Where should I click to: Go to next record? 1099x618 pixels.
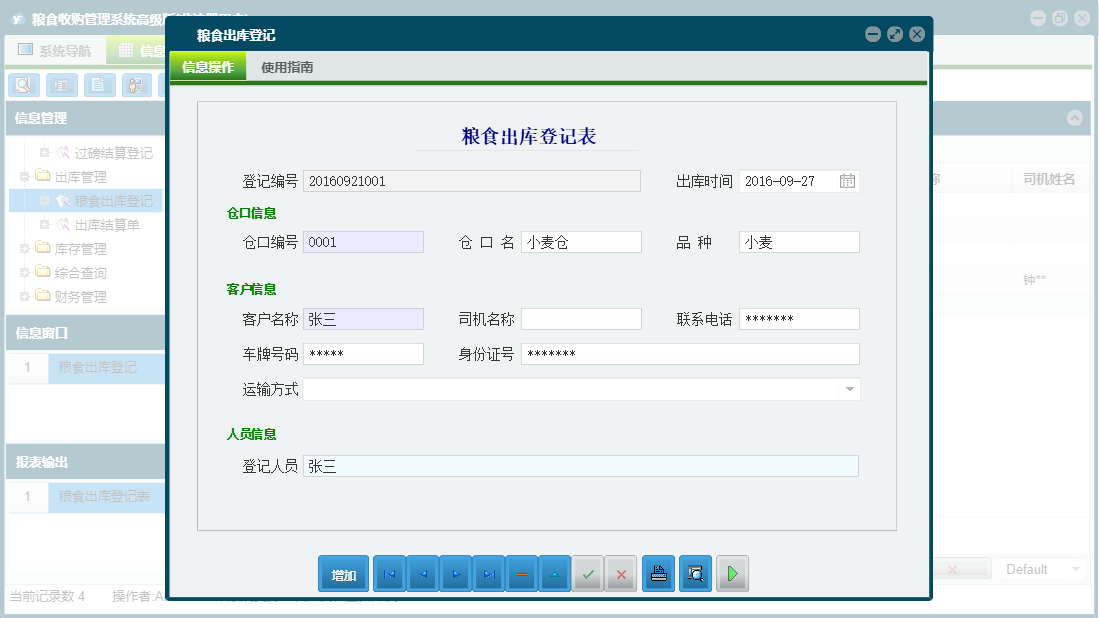click(455, 574)
